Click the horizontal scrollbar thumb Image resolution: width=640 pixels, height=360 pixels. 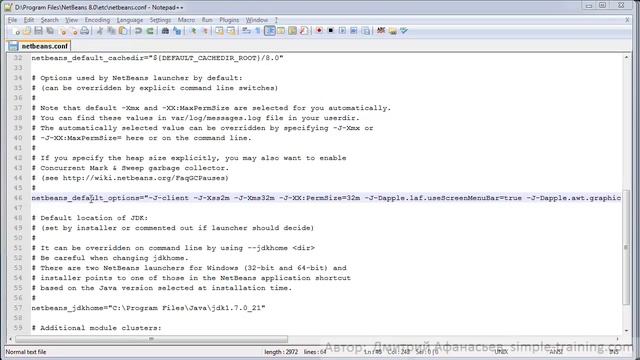[x=151, y=339]
